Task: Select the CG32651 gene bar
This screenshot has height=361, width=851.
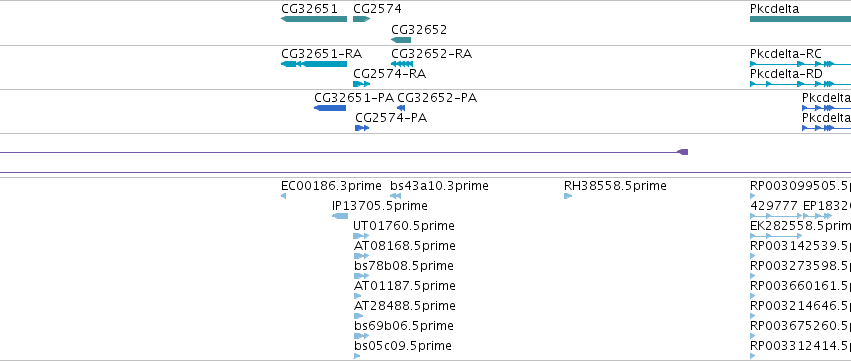Action: tap(314, 19)
